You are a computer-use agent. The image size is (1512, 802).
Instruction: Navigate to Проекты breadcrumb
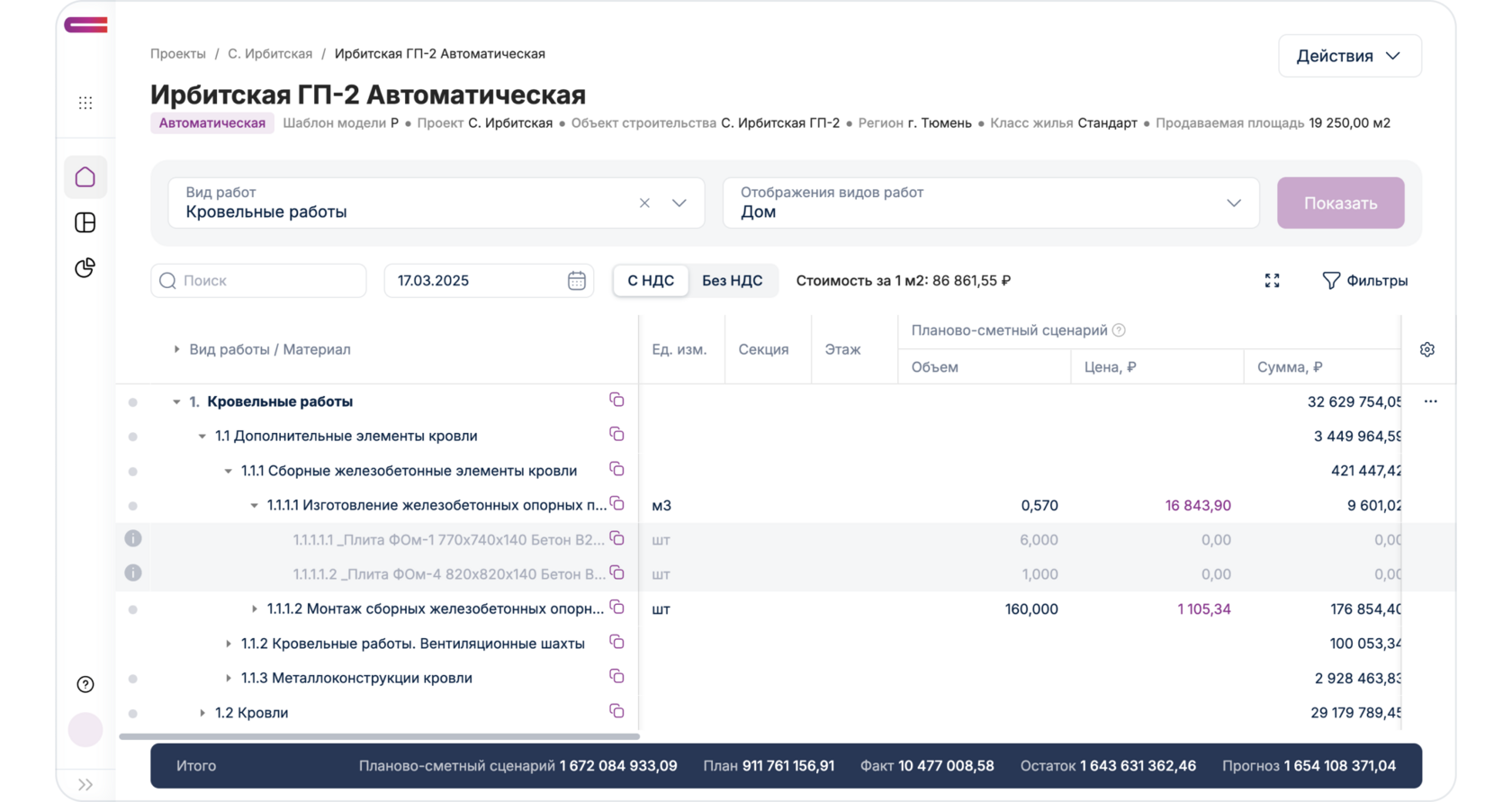click(178, 54)
